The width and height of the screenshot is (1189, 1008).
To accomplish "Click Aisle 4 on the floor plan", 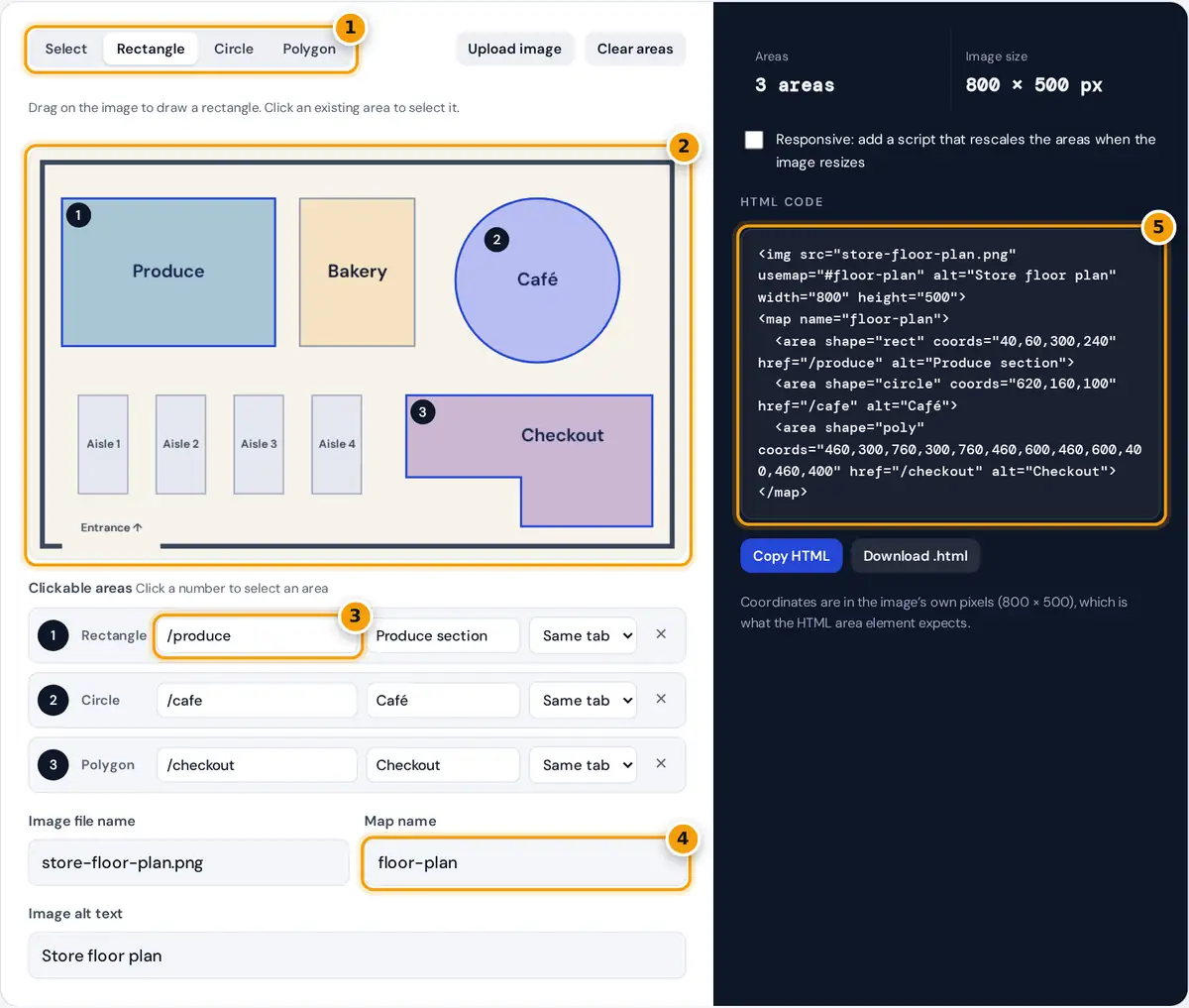I will pos(337,444).
